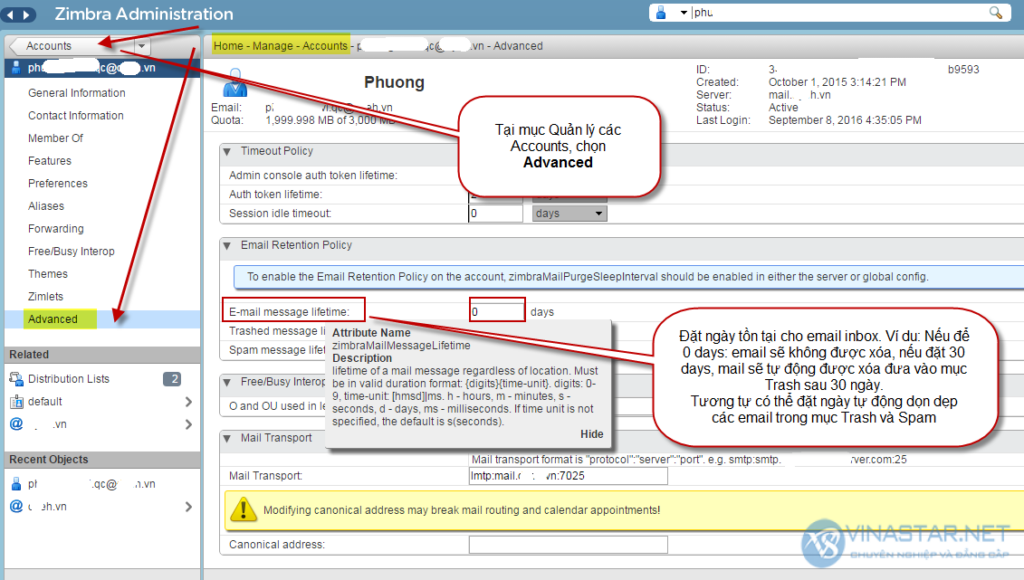Click the Hide link in the attribute tooltip

592,433
